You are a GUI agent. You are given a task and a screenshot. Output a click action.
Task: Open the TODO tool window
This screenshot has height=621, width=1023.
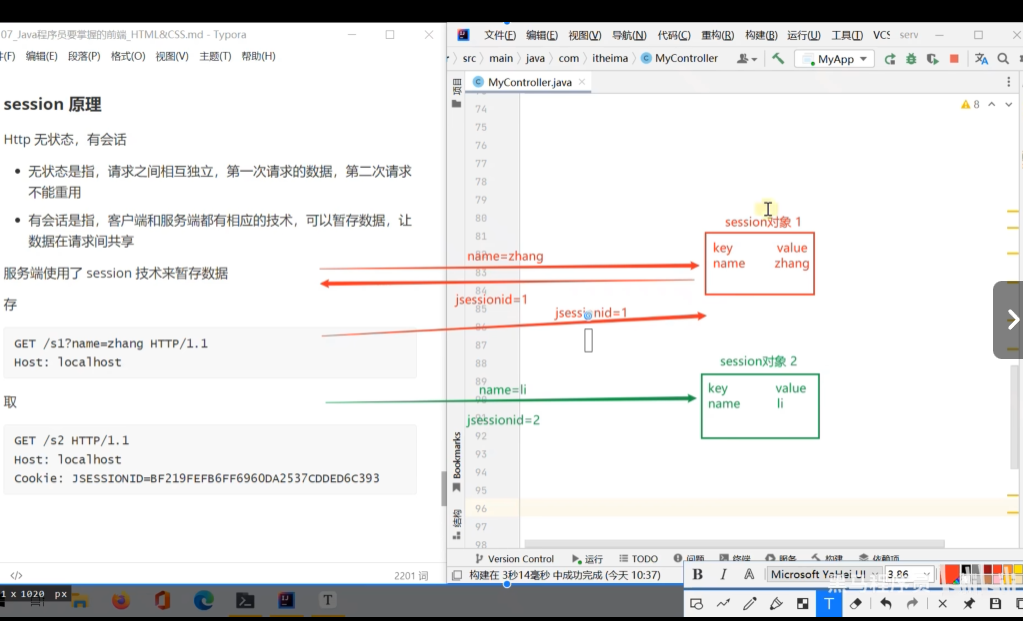[x=638, y=559]
